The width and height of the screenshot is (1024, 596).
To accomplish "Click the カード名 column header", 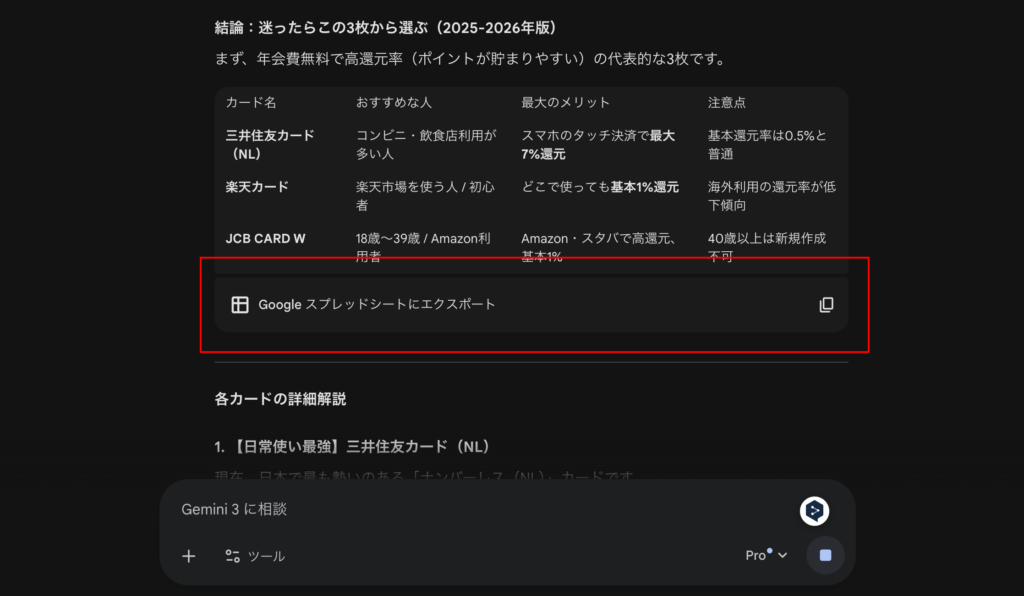I will (251, 103).
